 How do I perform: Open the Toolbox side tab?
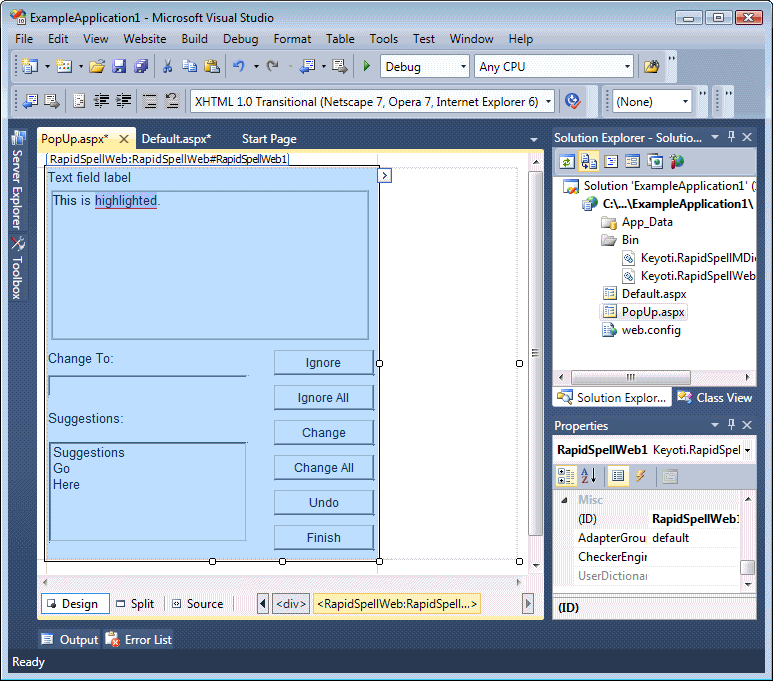click(x=18, y=268)
